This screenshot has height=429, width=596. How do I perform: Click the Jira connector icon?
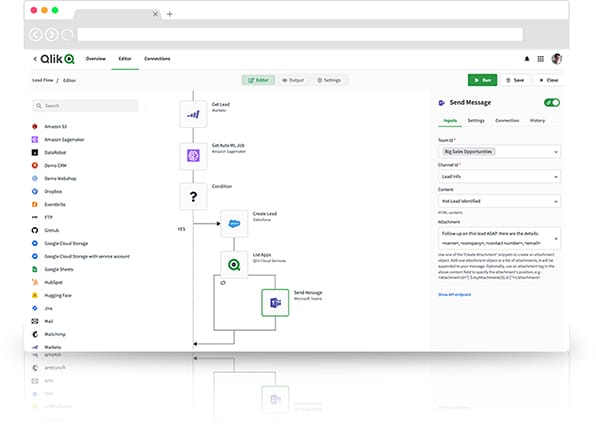coord(35,308)
